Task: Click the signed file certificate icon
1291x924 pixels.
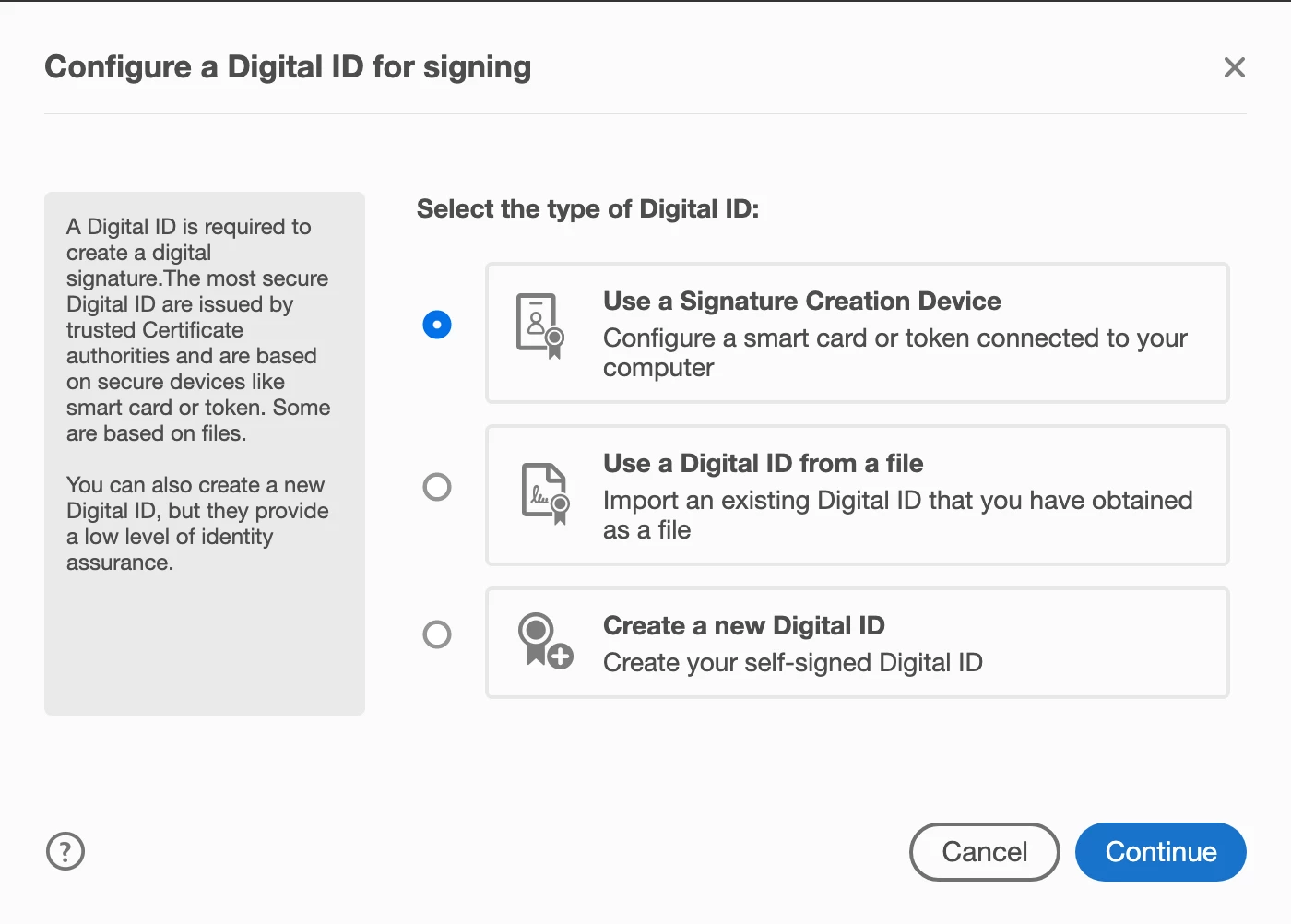Action: [545, 492]
